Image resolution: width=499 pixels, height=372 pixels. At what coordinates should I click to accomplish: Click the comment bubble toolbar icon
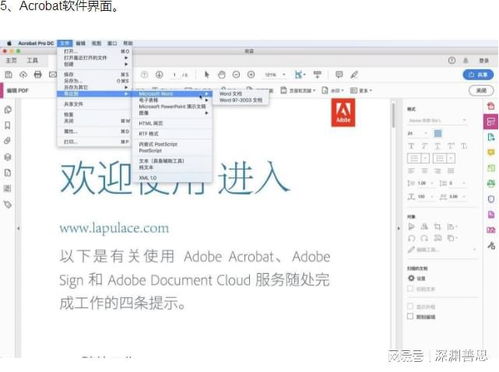(339, 75)
